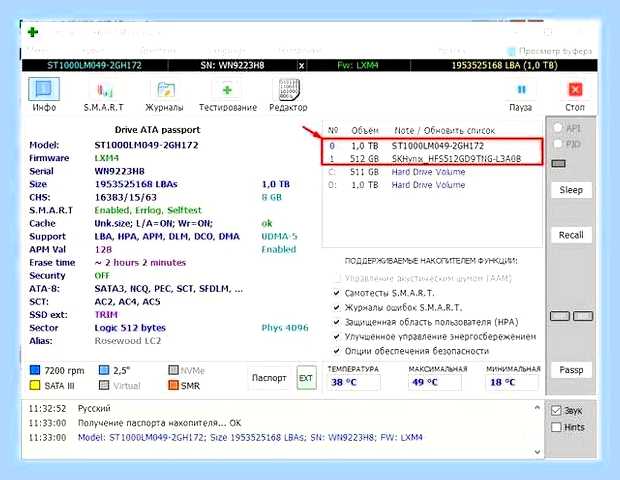This screenshot has height=480, width=620.
Task: Select the API radio option
Action: coord(558,128)
